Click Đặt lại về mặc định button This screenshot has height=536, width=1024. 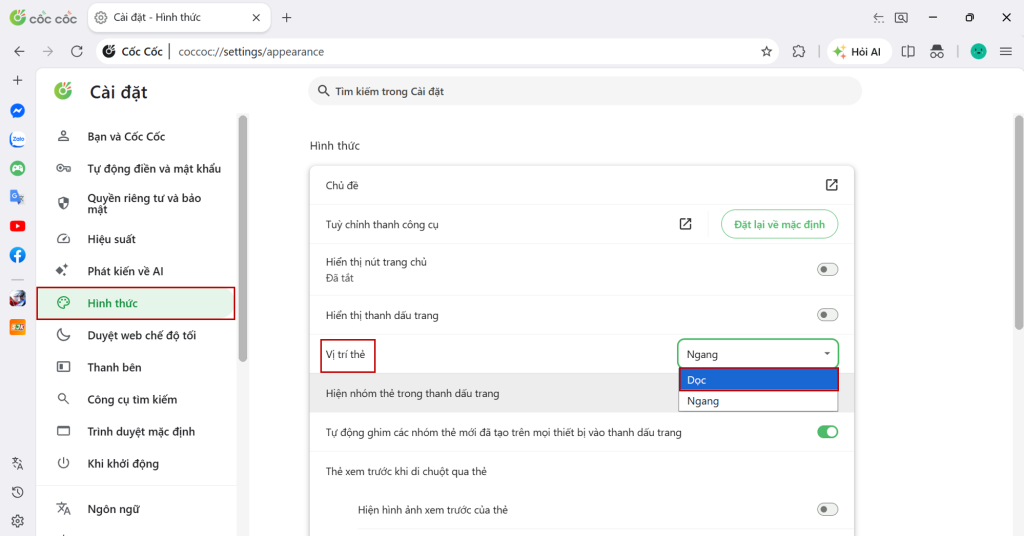779,224
